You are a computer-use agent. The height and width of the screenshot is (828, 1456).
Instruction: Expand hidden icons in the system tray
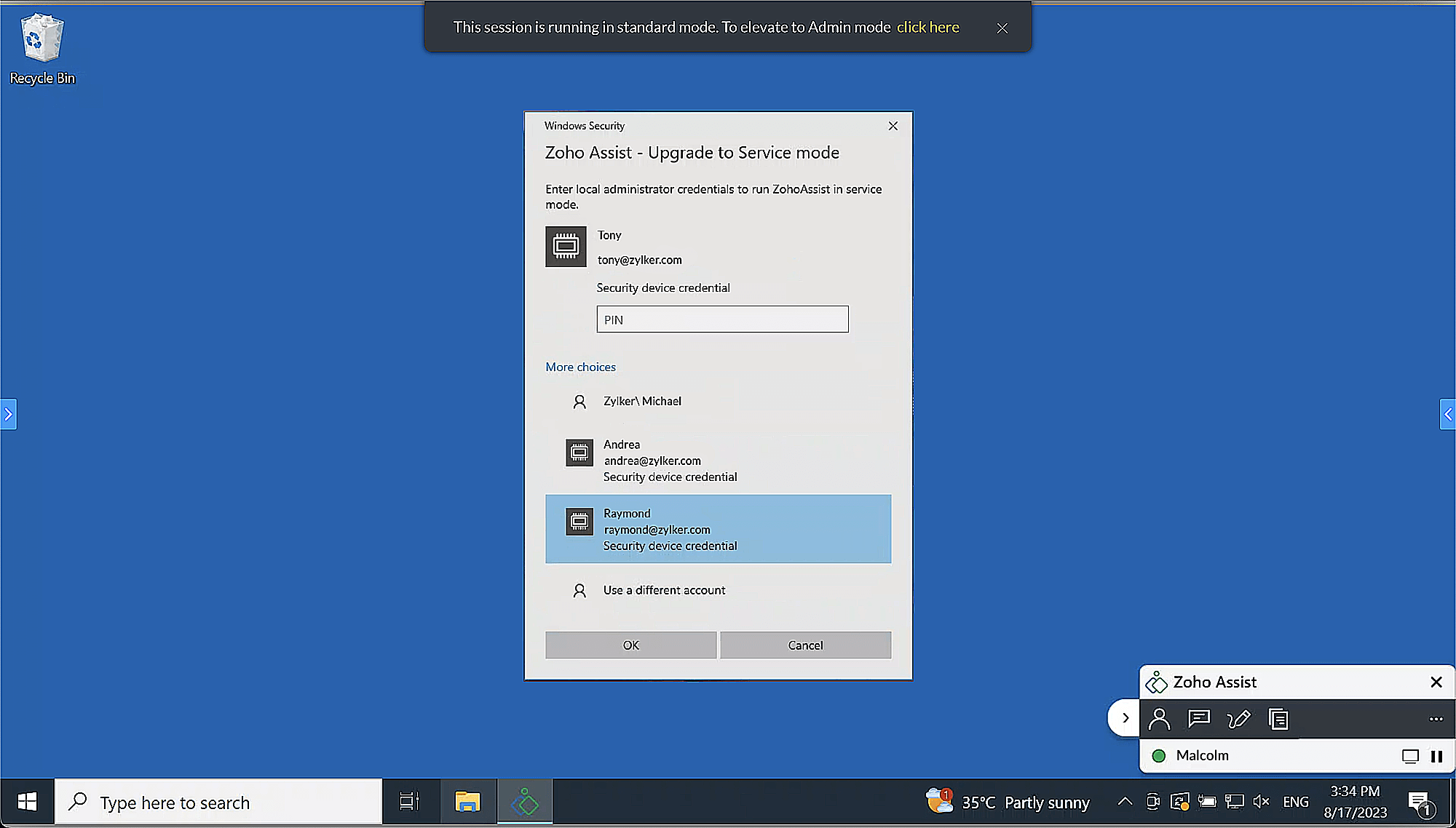point(1124,801)
